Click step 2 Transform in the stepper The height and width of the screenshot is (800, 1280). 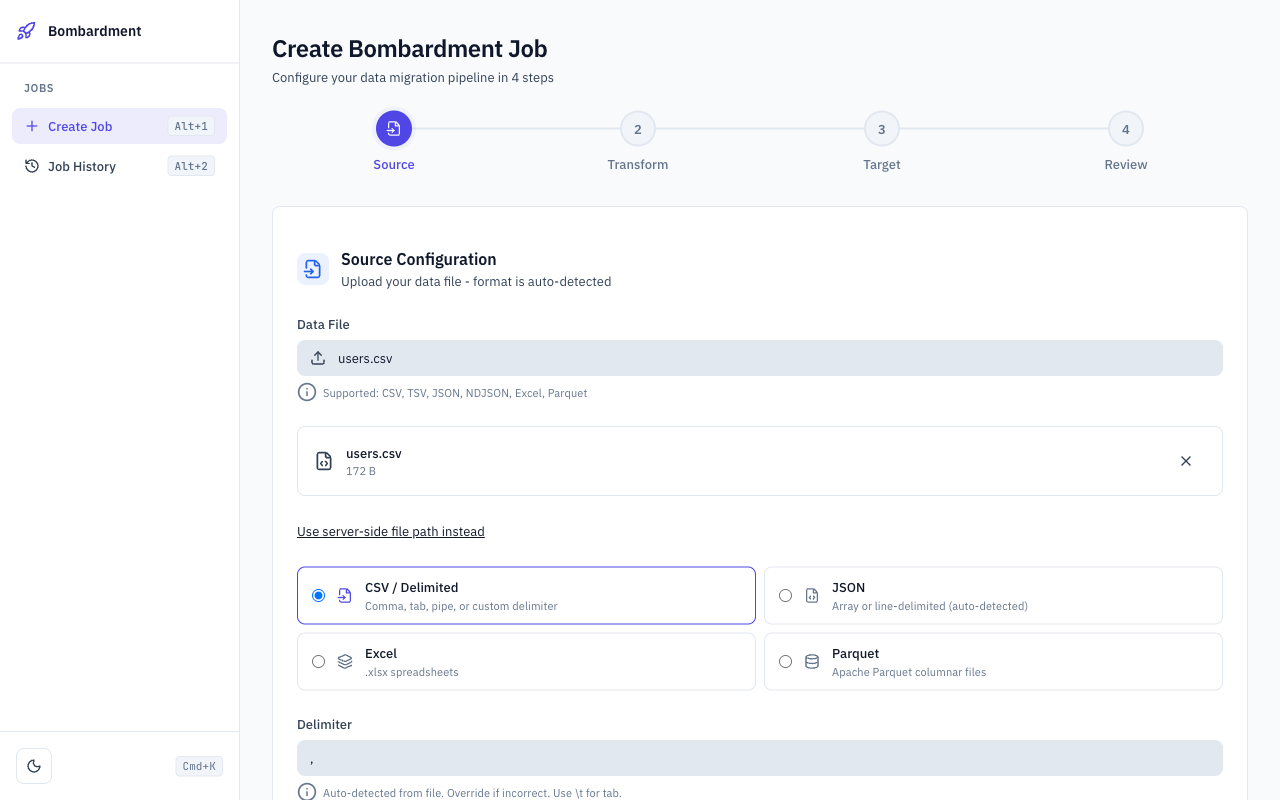638,128
